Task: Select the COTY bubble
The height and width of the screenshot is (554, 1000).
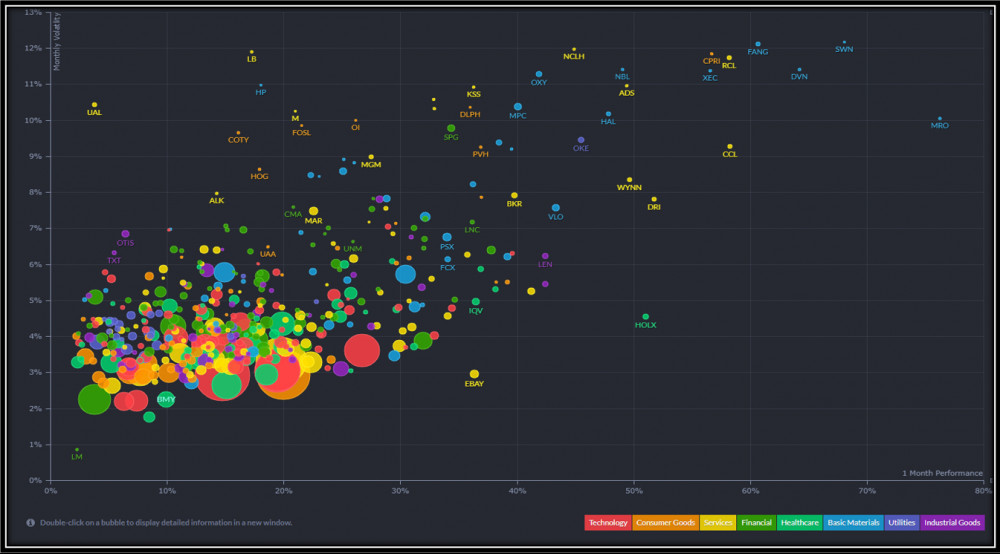Action: tap(239, 133)
